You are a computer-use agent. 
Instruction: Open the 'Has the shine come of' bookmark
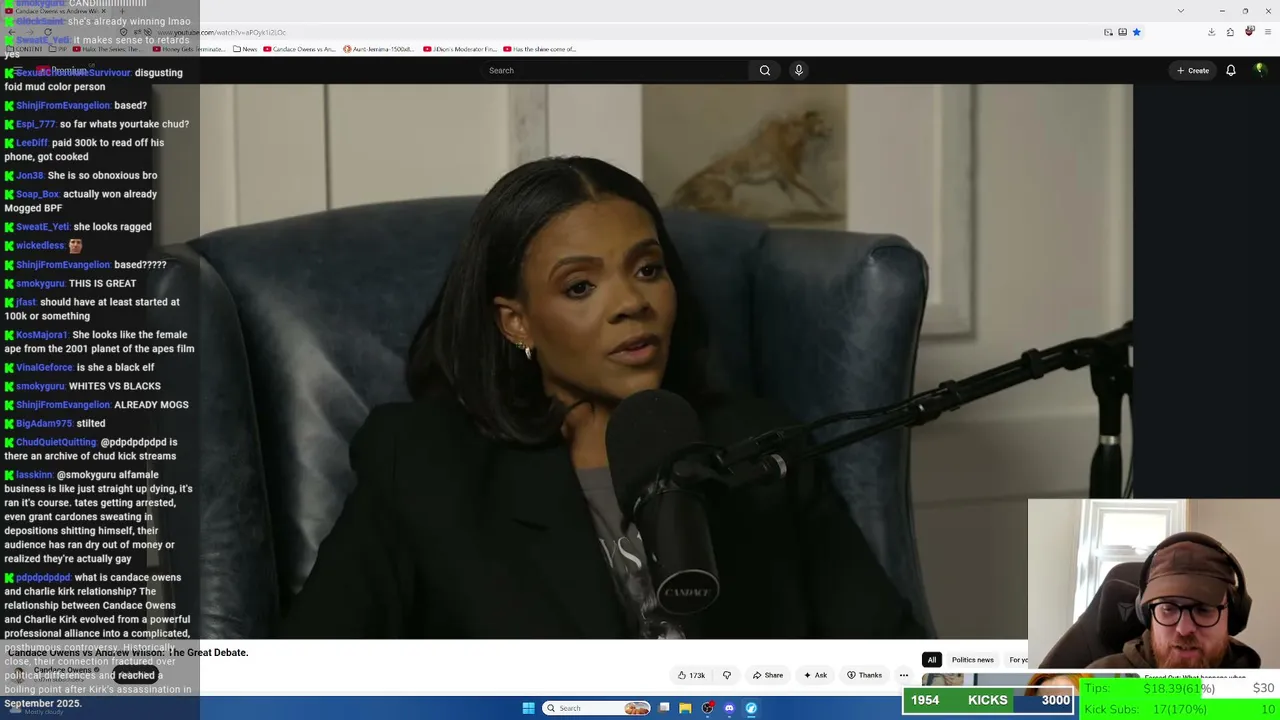540,49
